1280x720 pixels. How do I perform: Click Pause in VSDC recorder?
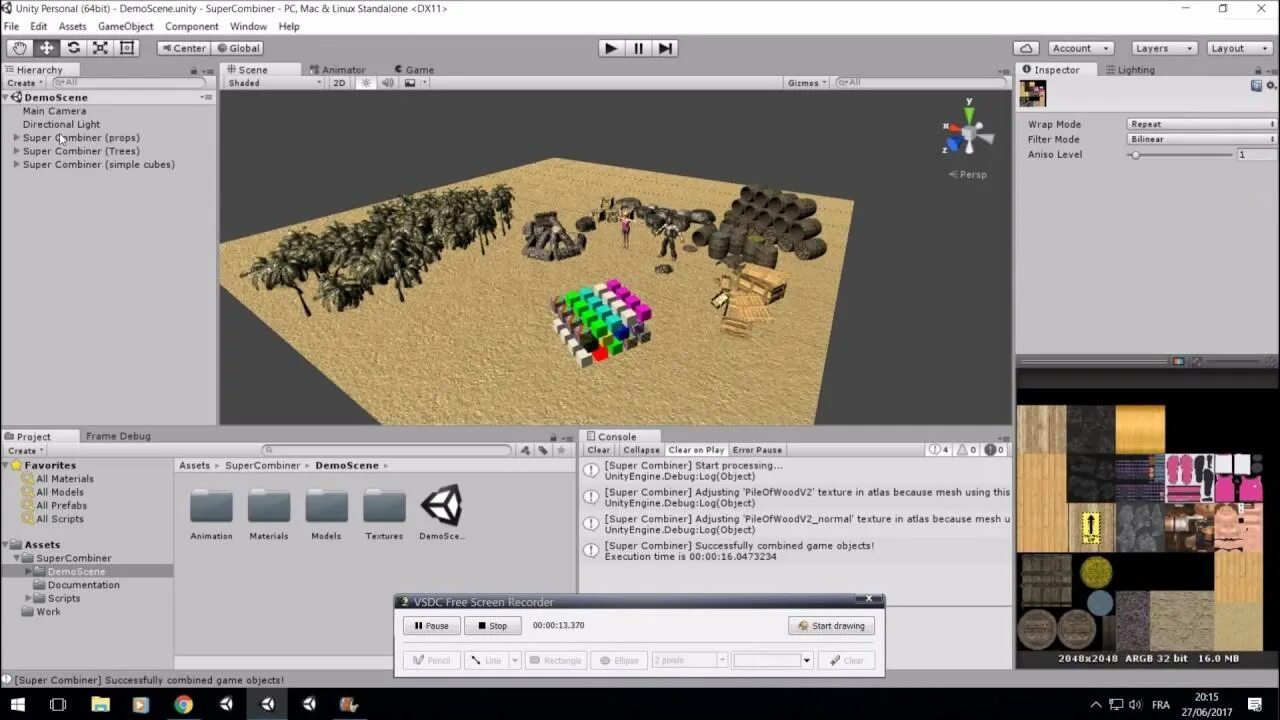click(431, 626)
